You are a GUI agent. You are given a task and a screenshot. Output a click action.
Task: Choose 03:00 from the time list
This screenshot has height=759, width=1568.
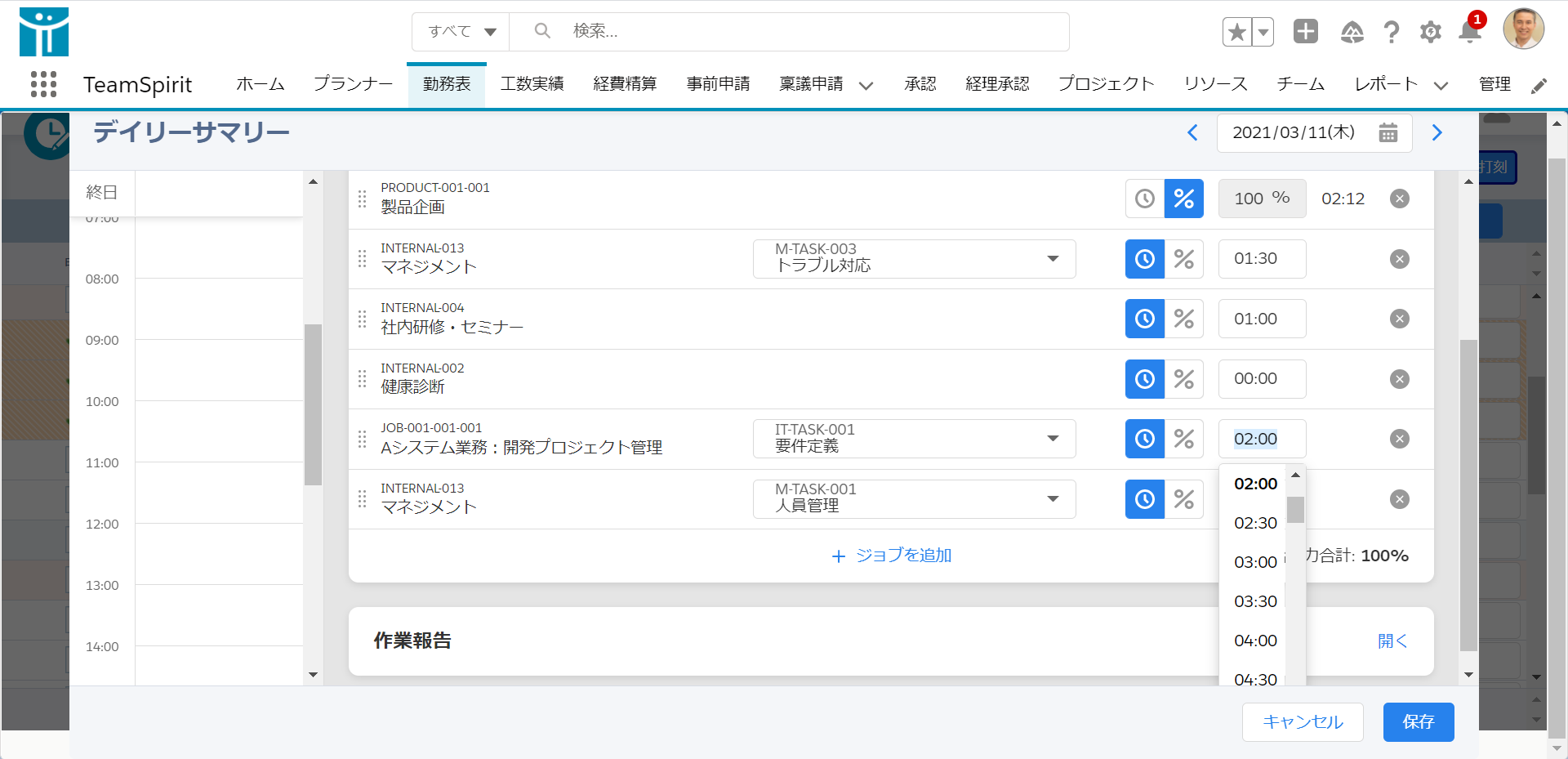(x=1255, y=562)
